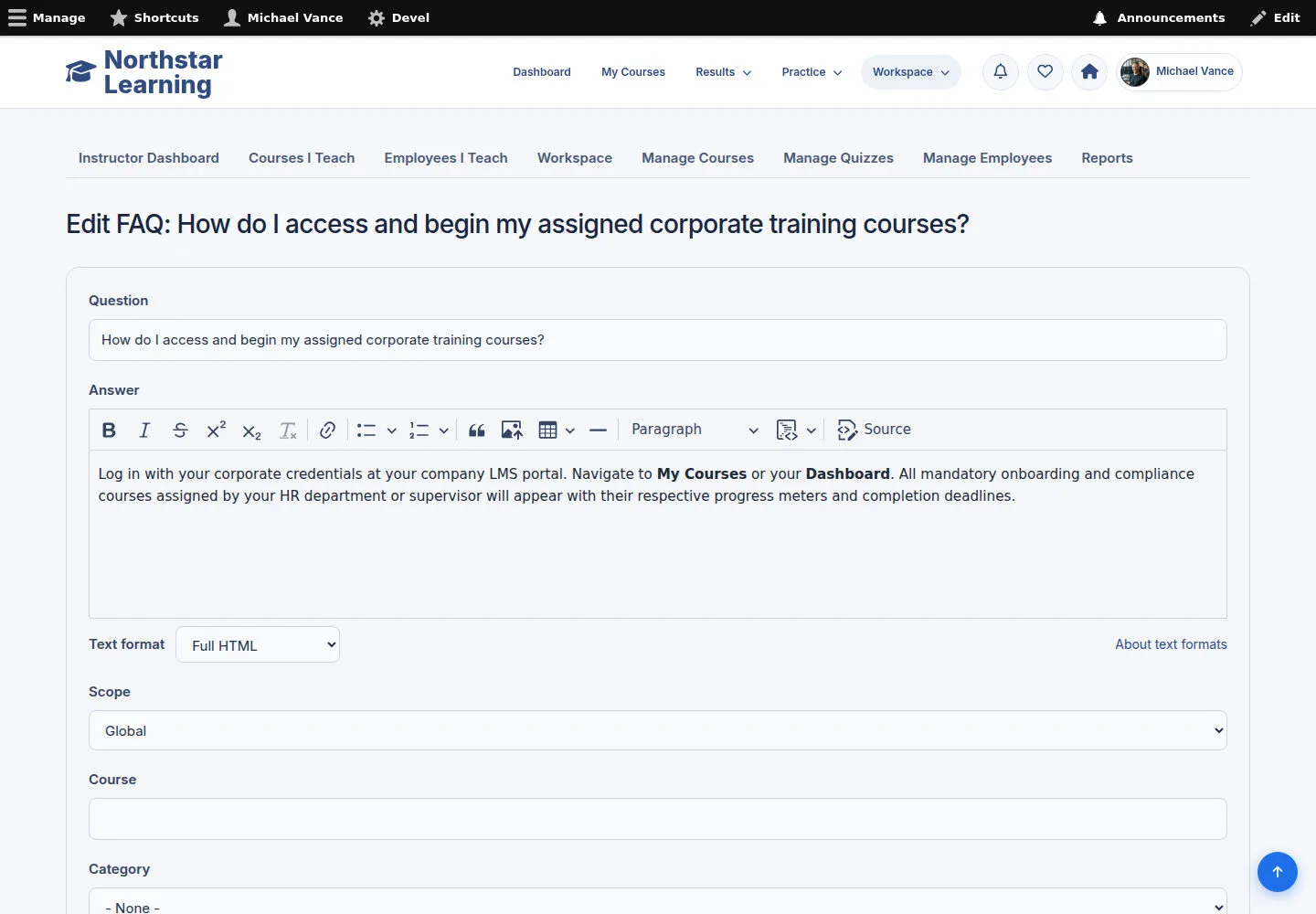
Task: Open the Michael Vance profile button
Action: coord(1179,72)
